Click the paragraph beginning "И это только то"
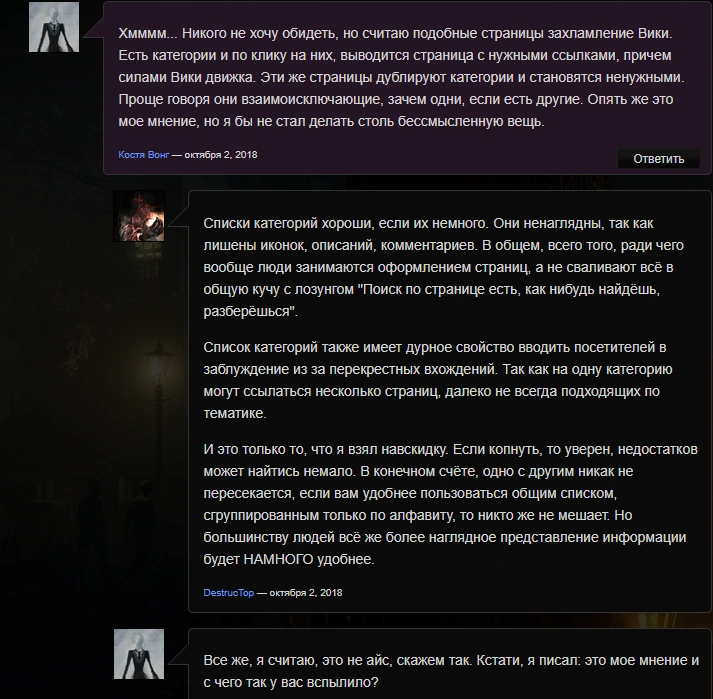The height and width of the screenshot is (699, 713). coord(450,504)
